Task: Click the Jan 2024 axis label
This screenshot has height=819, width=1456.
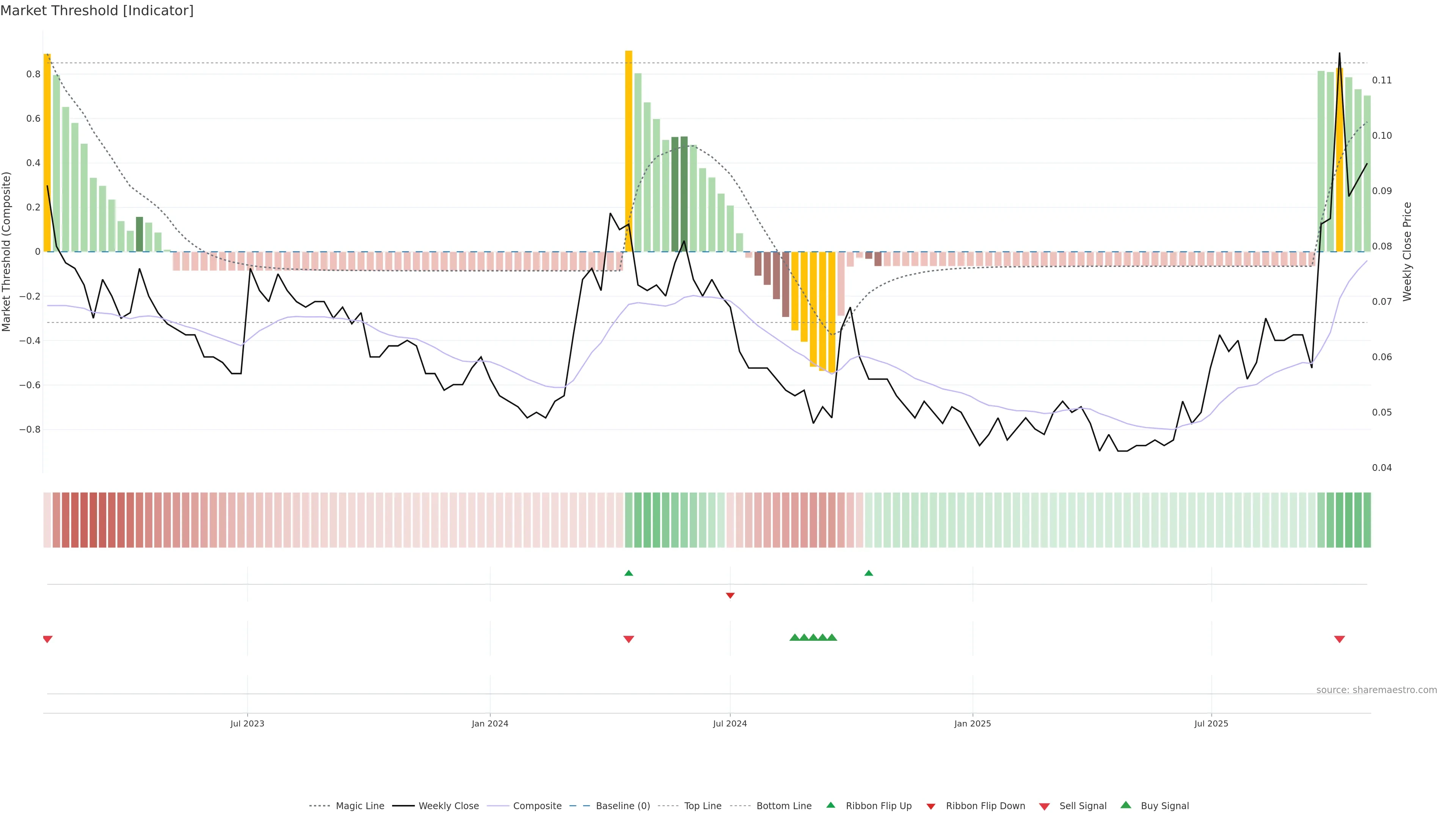Action: pyautogui.click(x=490, y=723)
